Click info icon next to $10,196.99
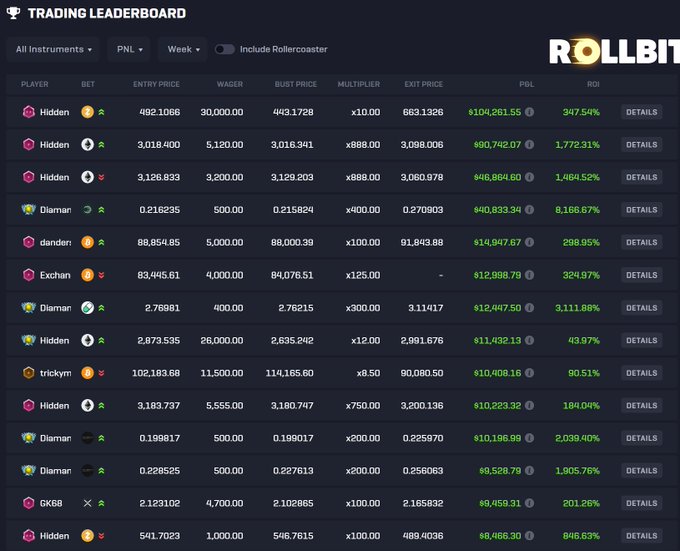This screenshot has height=551, width=680. coord(530,438)
